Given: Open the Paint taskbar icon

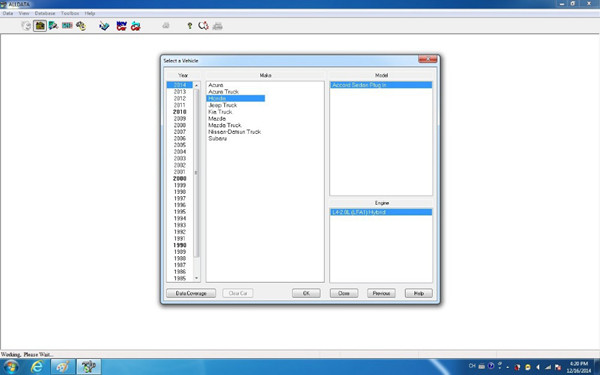Looking at the screenshot, I should [x=63, y=367].
